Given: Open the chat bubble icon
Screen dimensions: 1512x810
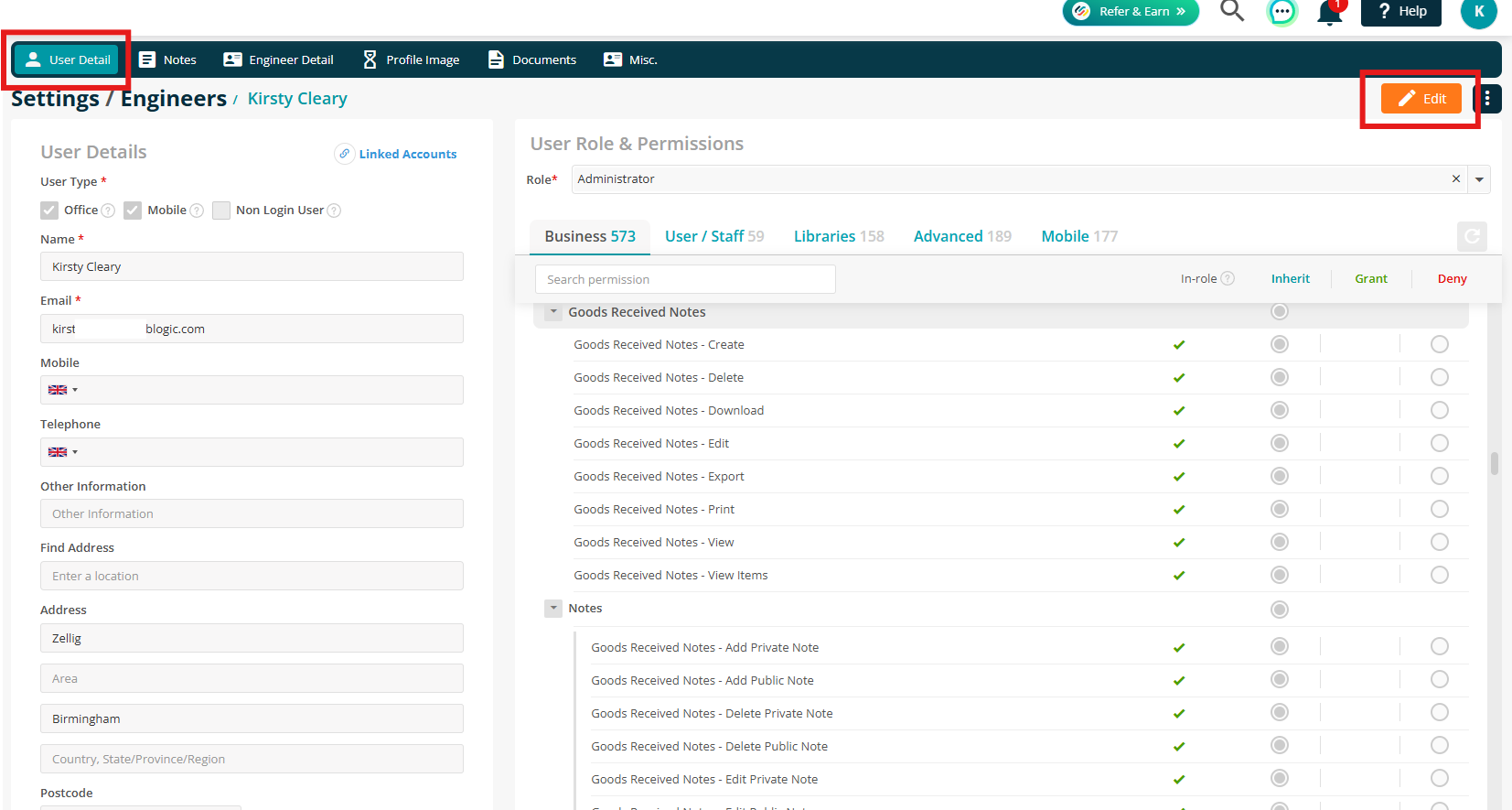Looking at the screenshot, I should pos(1281,12).
